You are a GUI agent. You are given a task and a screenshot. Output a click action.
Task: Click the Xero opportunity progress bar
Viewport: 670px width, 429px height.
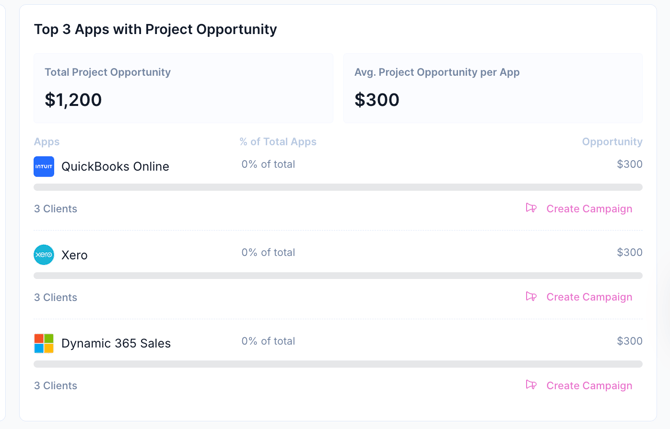click(338, 275)
